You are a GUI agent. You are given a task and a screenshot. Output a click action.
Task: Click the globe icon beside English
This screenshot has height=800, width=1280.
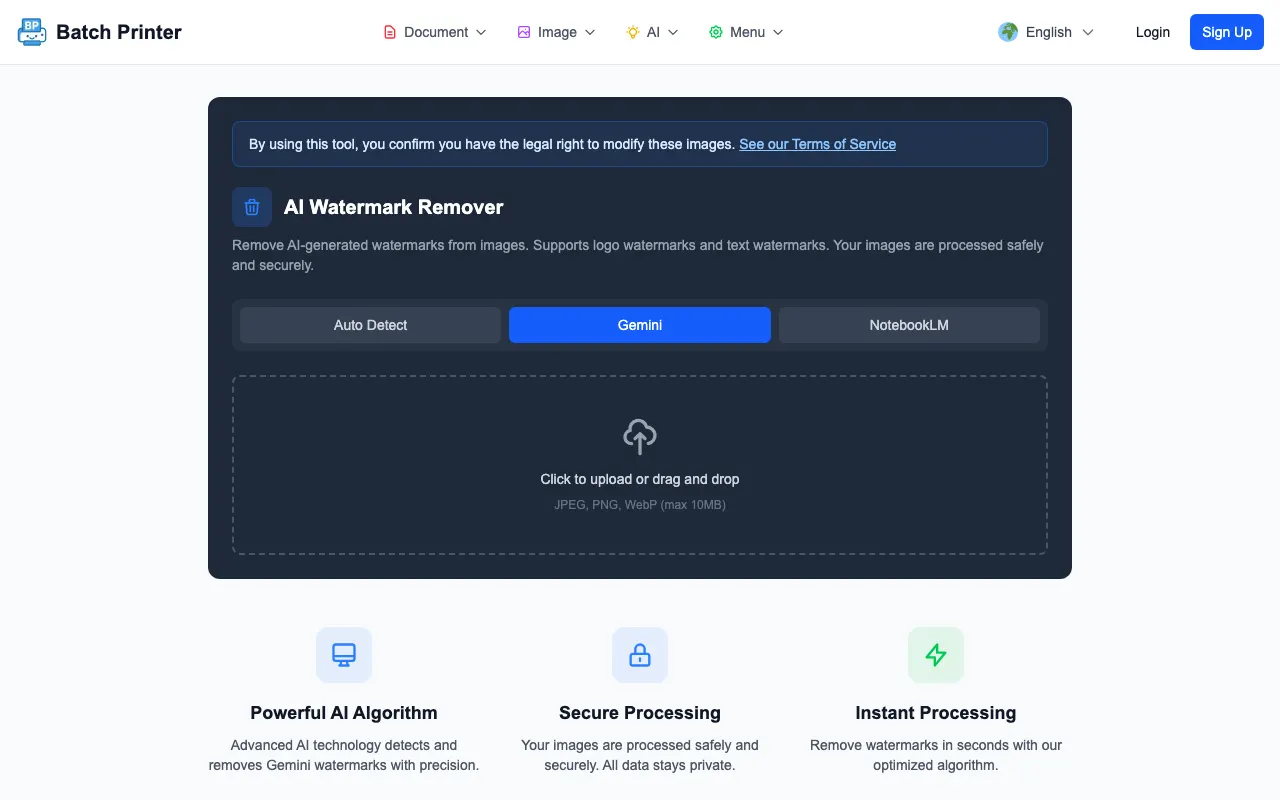pos(1008,32)
